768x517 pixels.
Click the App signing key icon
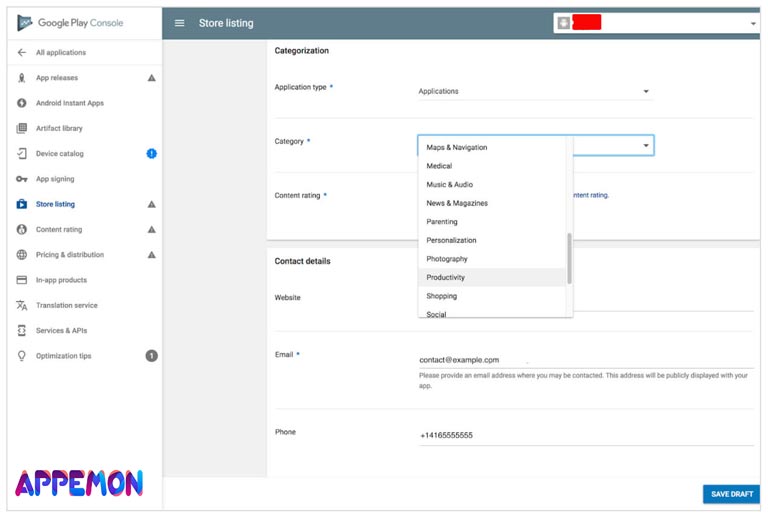pos(22,179)
